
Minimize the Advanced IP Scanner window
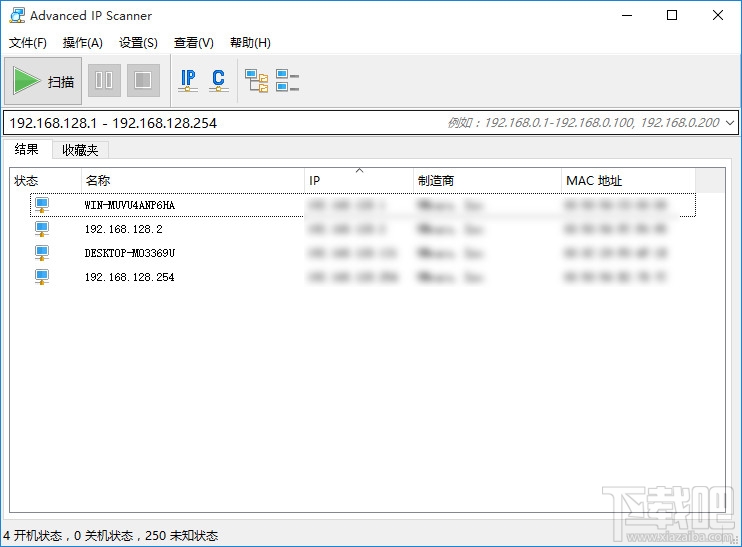click(627, 15)
